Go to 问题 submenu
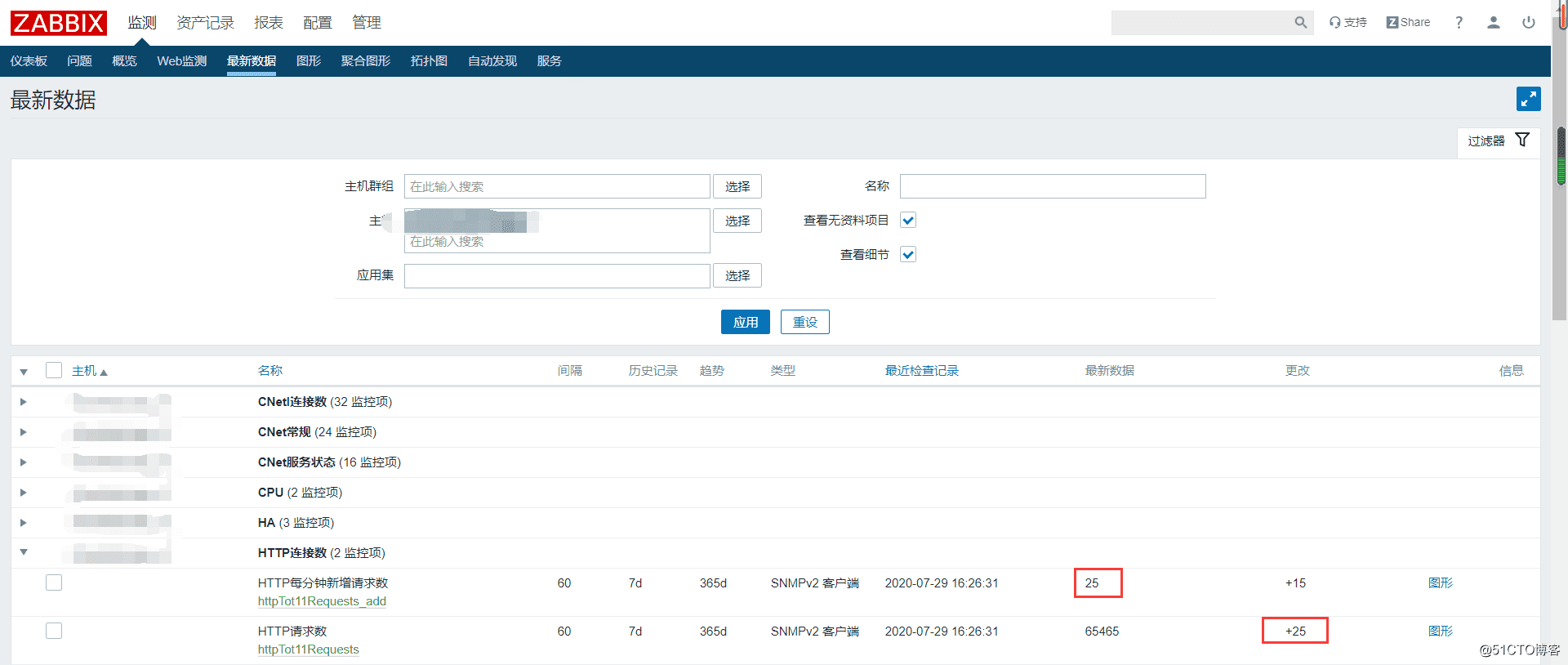The width and height of the screenshot is (1568, 665). click(79, 61)
